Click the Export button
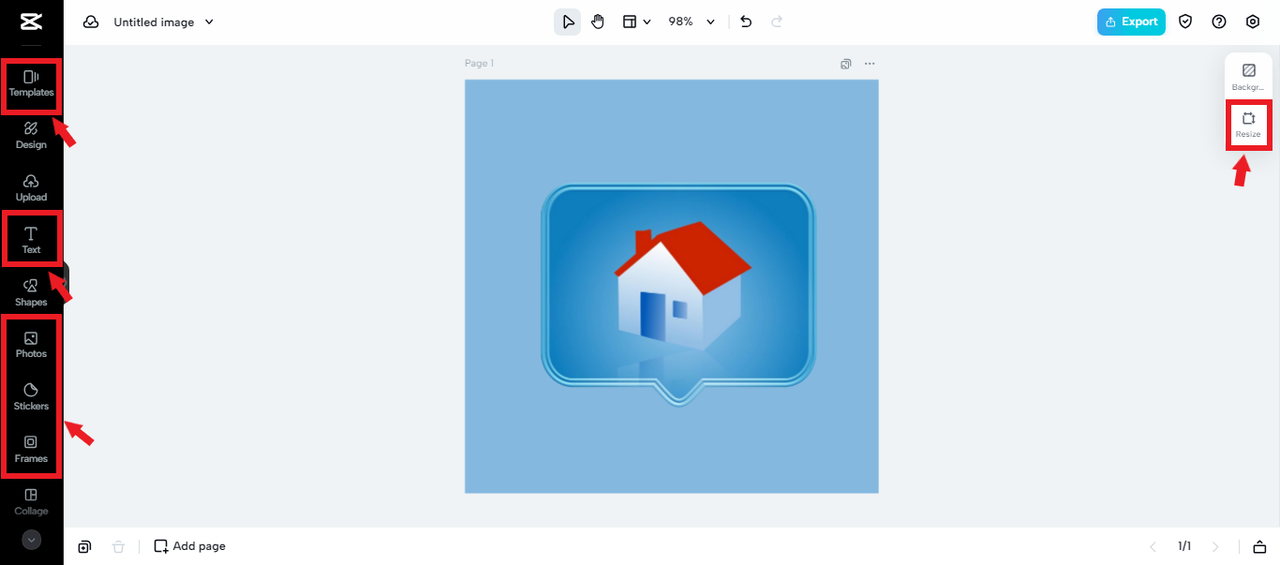1280x565 pixels. (1131, 22)
